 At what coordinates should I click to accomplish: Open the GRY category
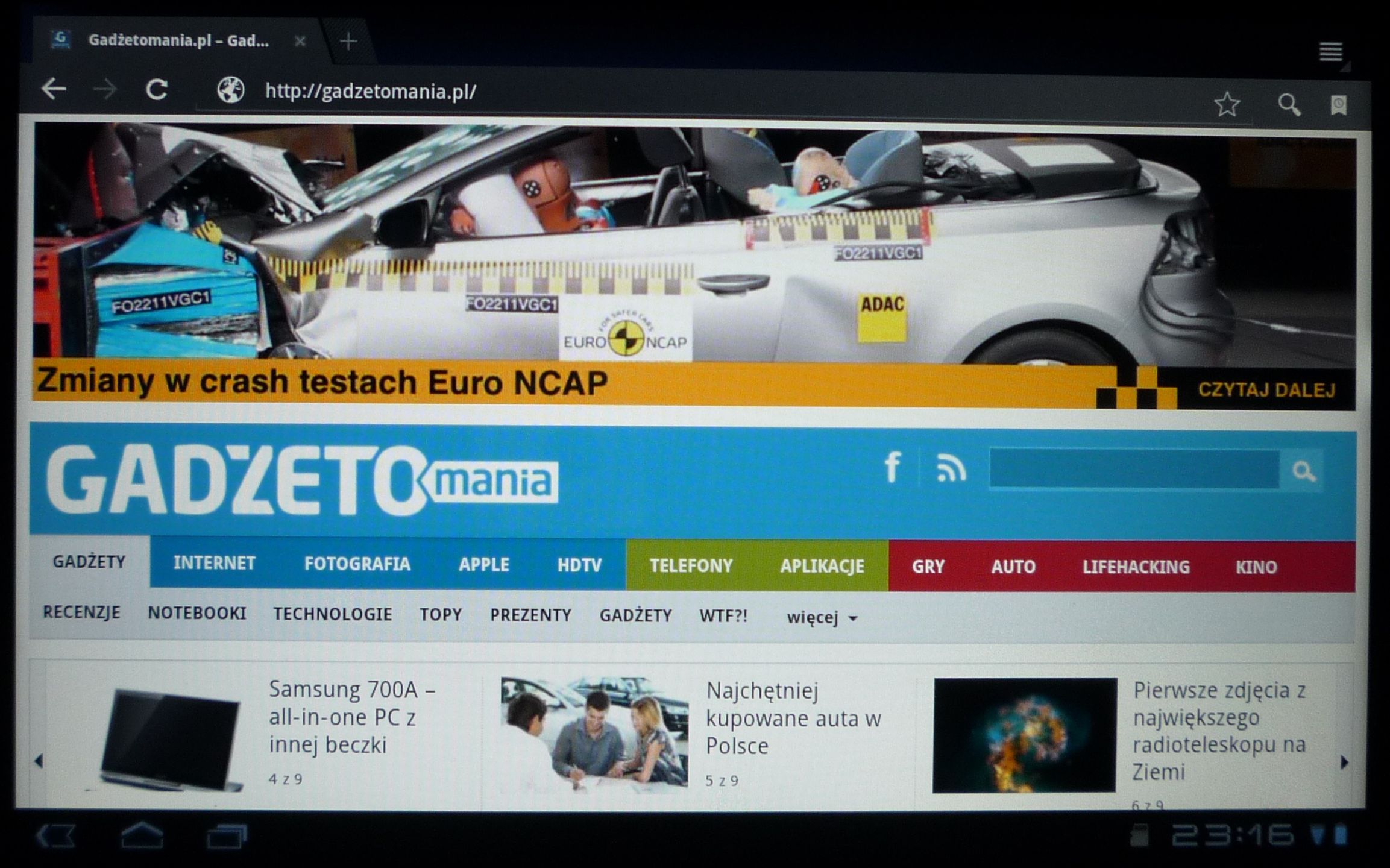pyautogui.click(x=928, y=567)
